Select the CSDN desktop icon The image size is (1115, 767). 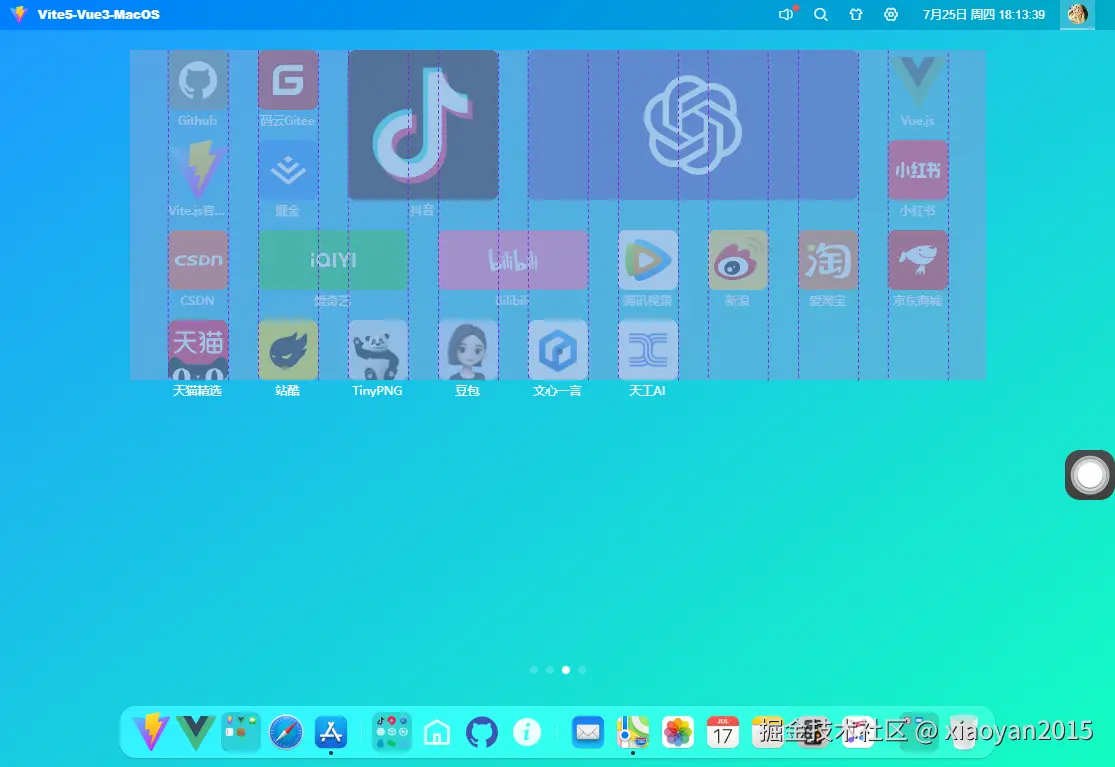(x=197, y=259)
